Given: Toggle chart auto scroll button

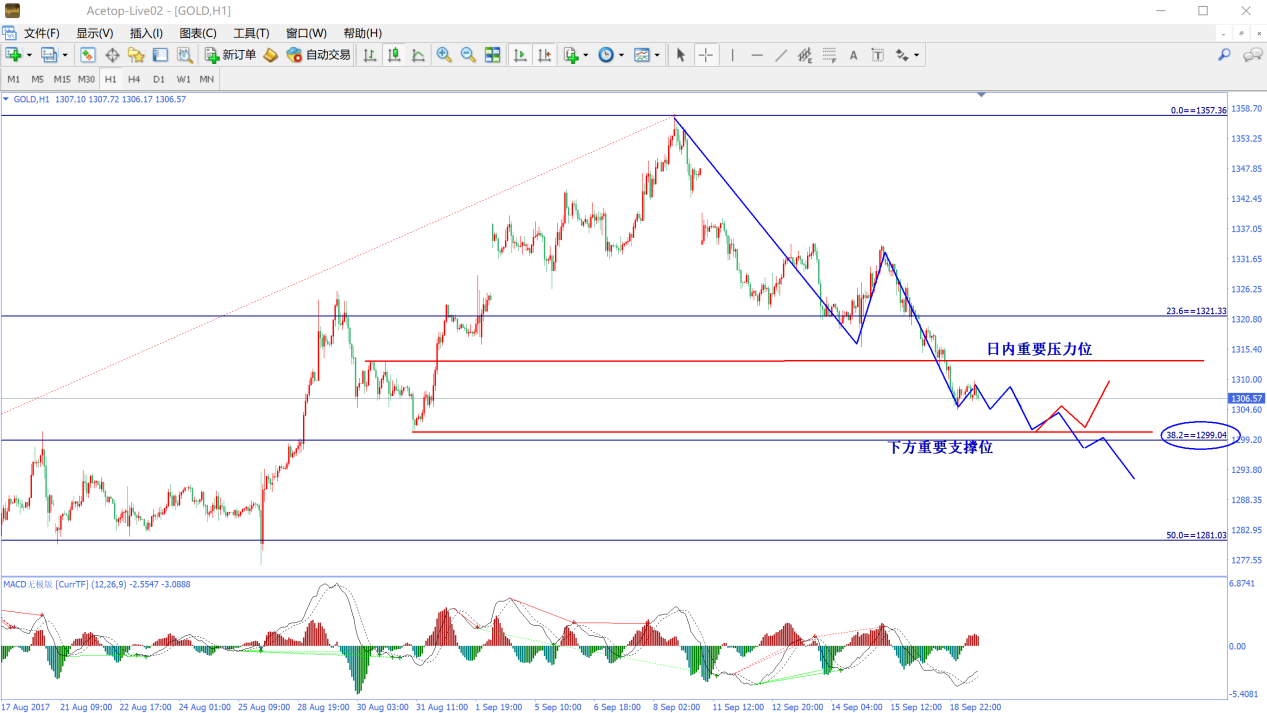Looking at the screenshot, I should coord(520,55).
